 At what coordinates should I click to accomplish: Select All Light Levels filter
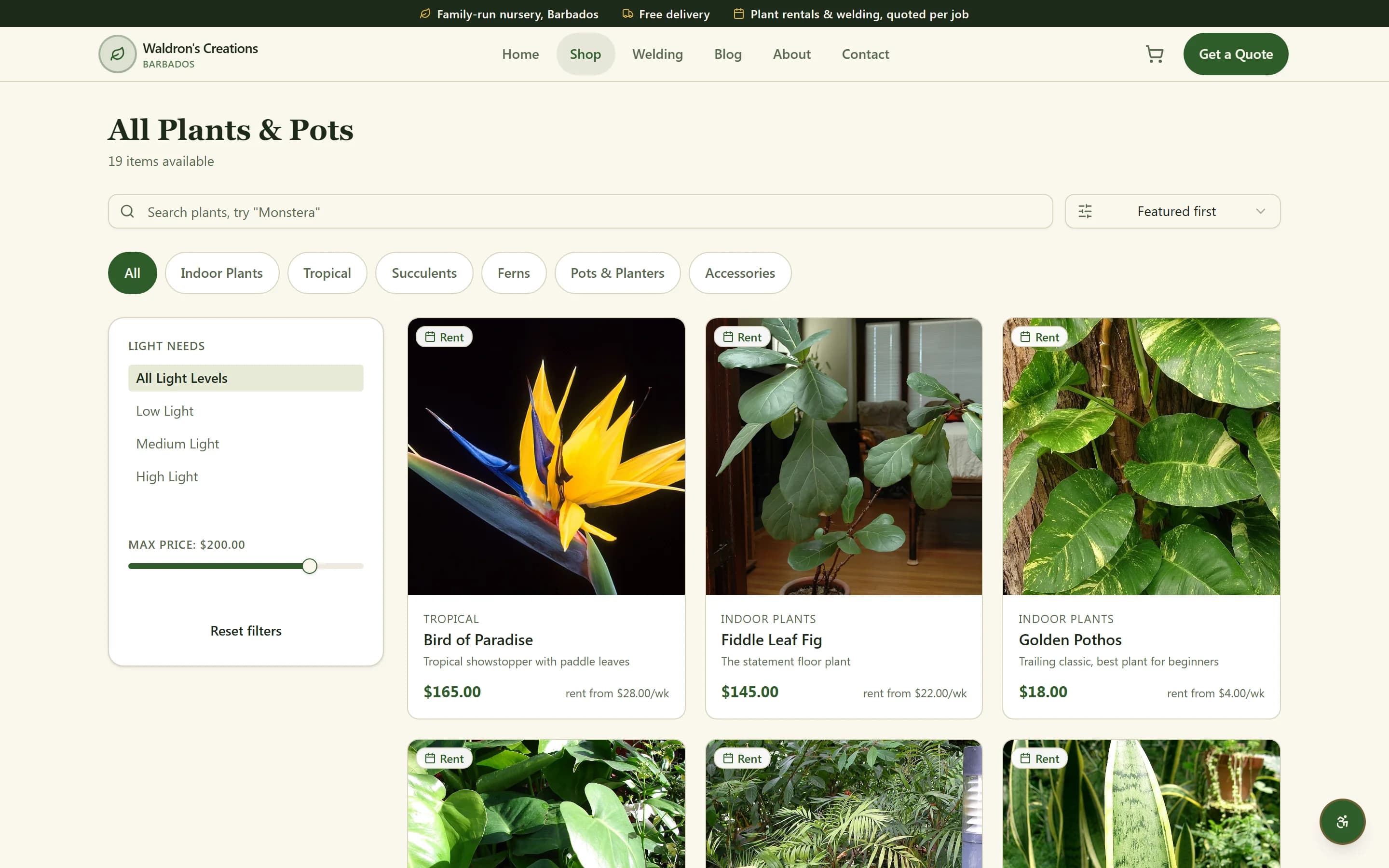point(245,378)
